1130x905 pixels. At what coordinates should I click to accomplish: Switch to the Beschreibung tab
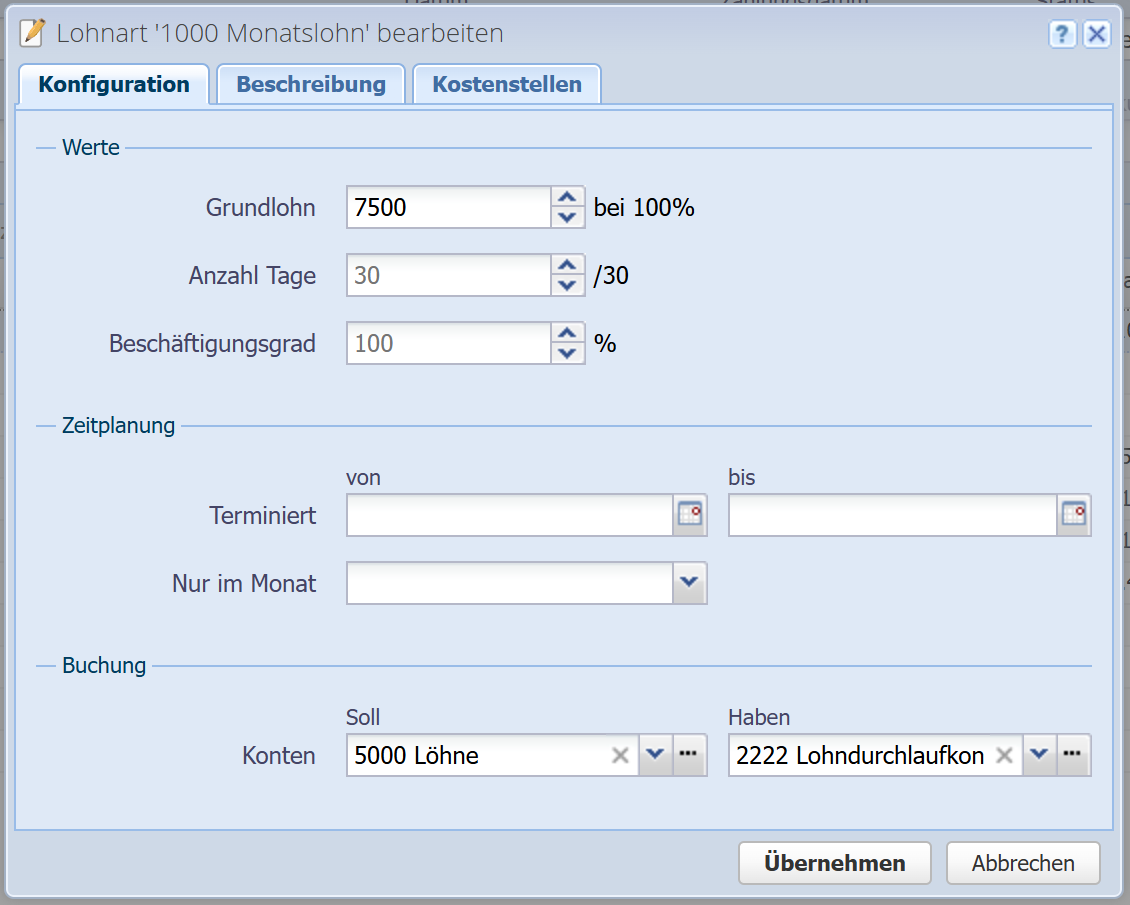point(310,85)
